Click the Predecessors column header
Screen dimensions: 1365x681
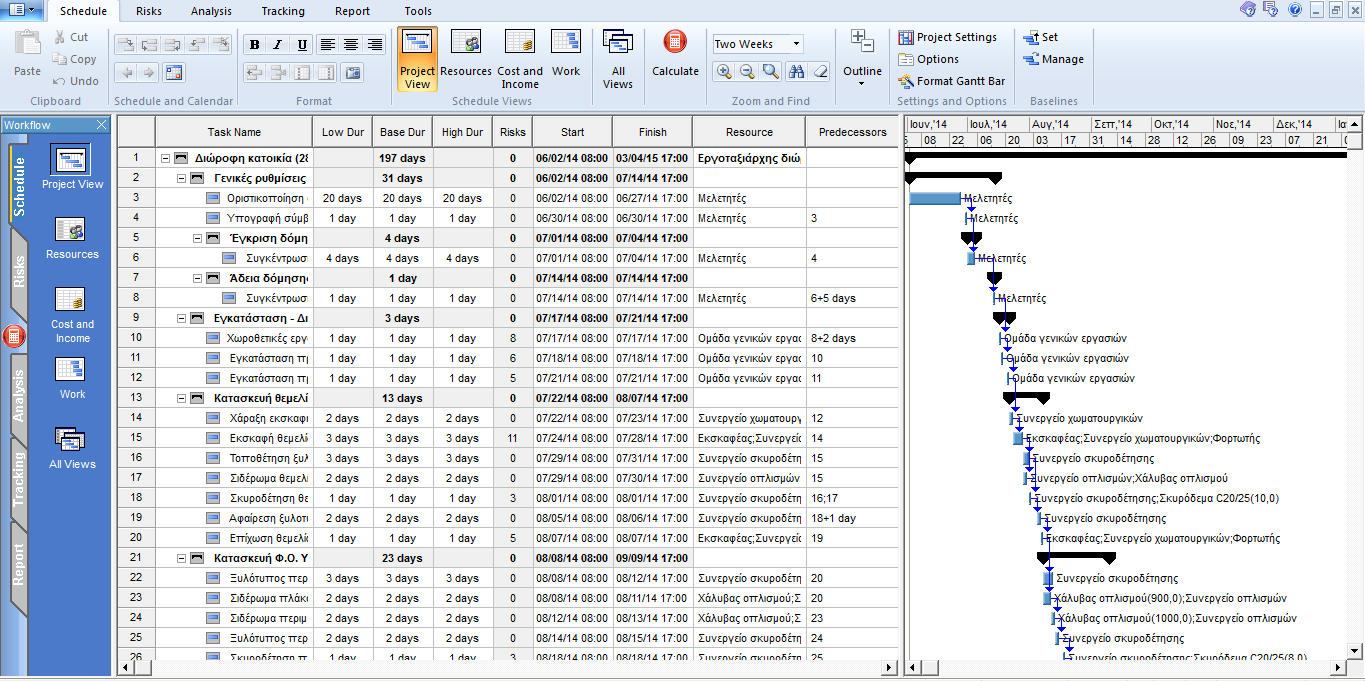coord(852,132)
